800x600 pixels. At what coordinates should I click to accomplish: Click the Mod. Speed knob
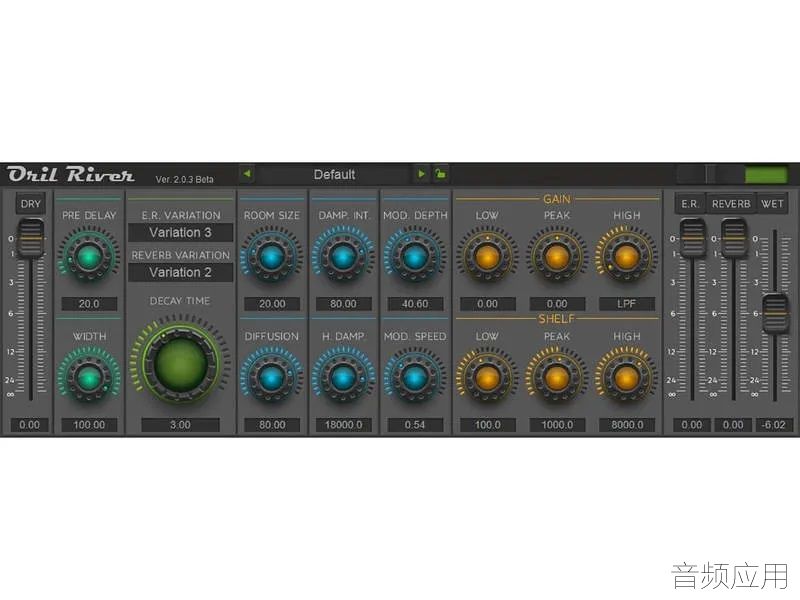[x=414, y=378]
